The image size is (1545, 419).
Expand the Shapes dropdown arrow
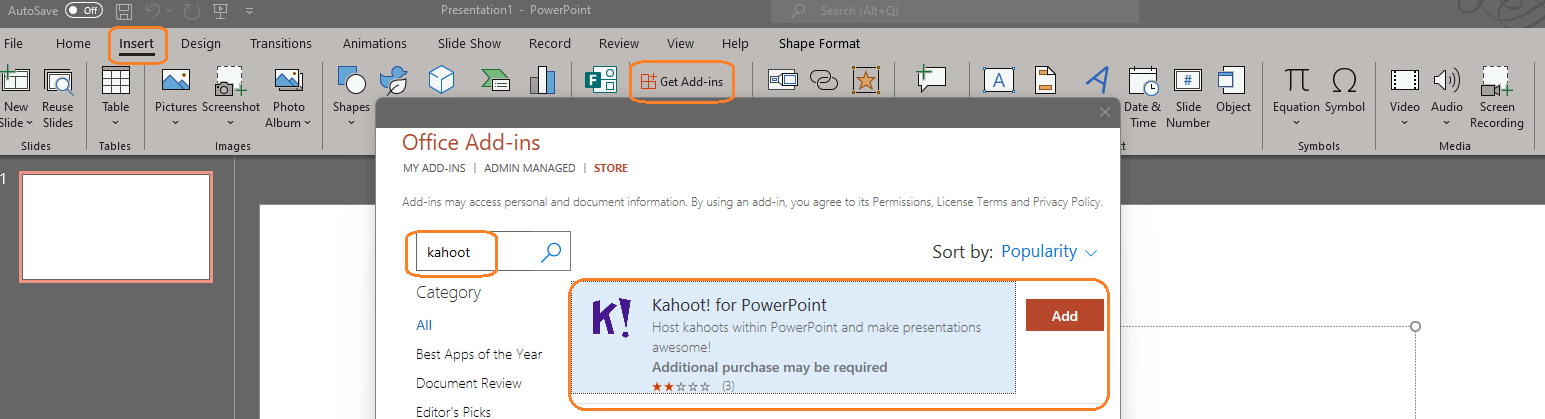pyautogui.click(x=351, y=123)
